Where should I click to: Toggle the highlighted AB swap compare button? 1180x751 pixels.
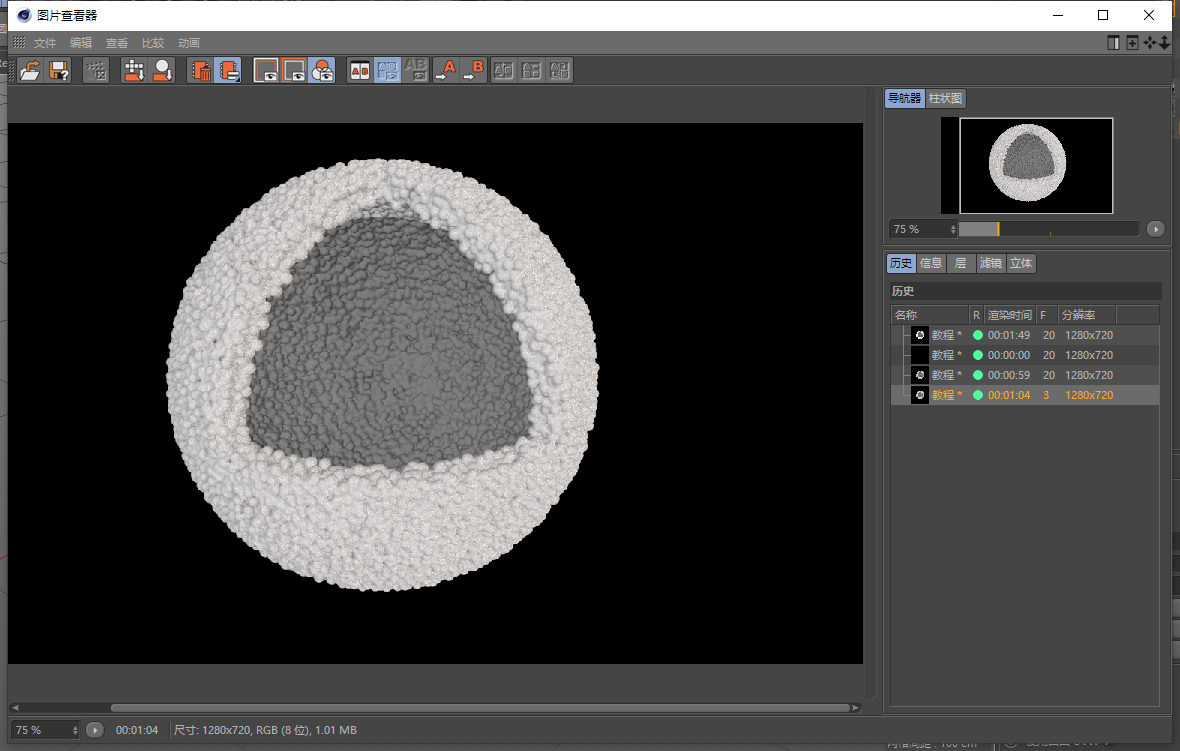tap(387, 70)
